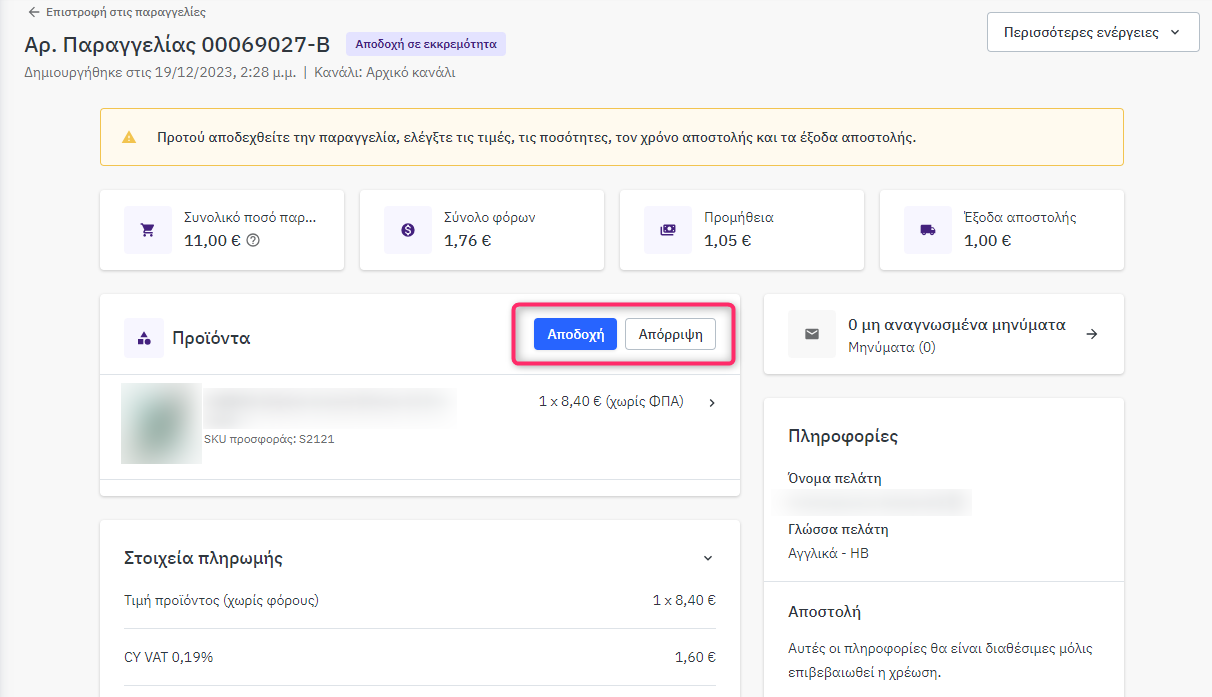Click the order number heading 00069027-B
The image size is (1212, 697).
coord(177,45)
